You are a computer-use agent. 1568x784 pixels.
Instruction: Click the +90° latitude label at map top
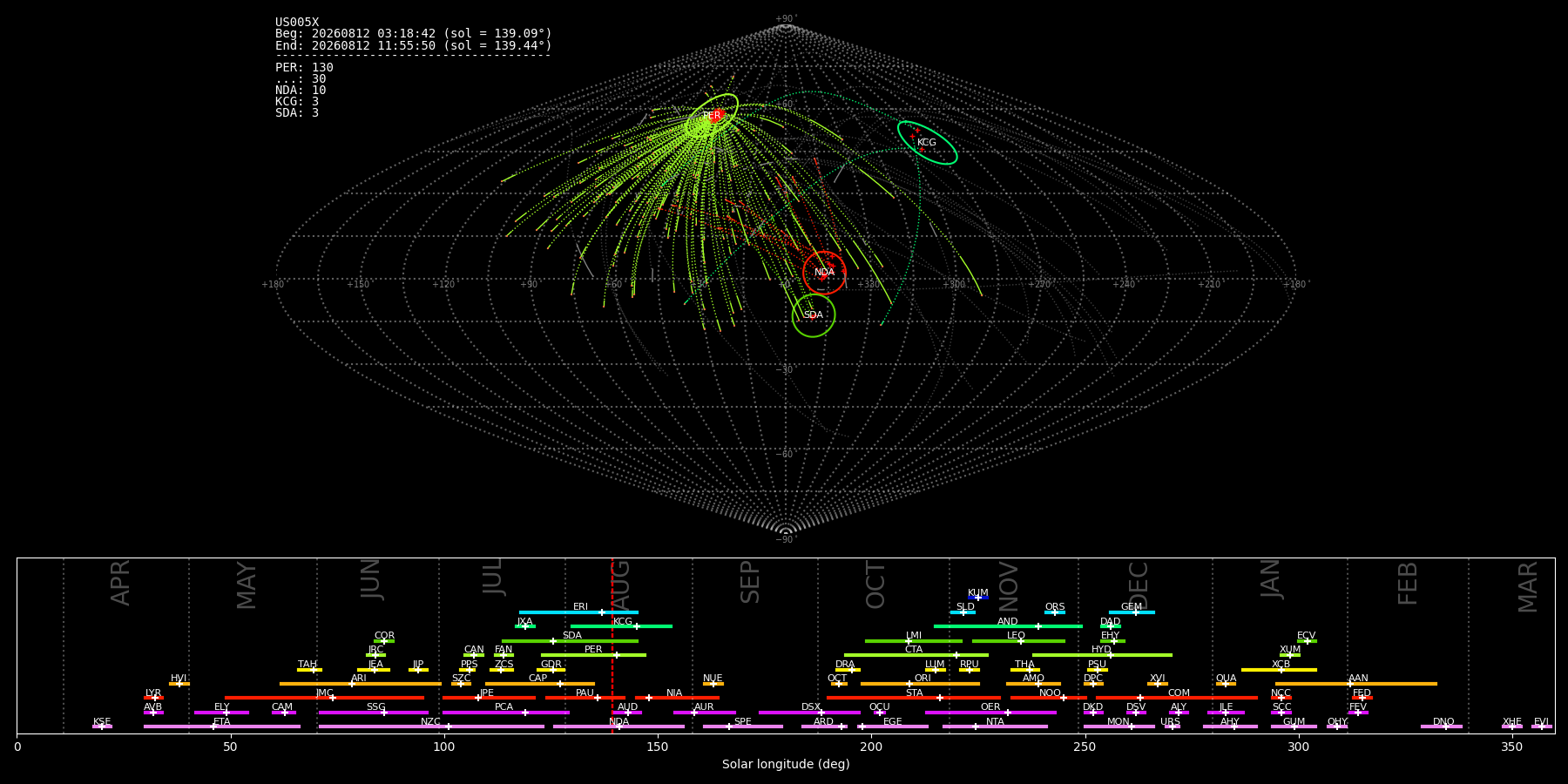(x=786, y=19)
